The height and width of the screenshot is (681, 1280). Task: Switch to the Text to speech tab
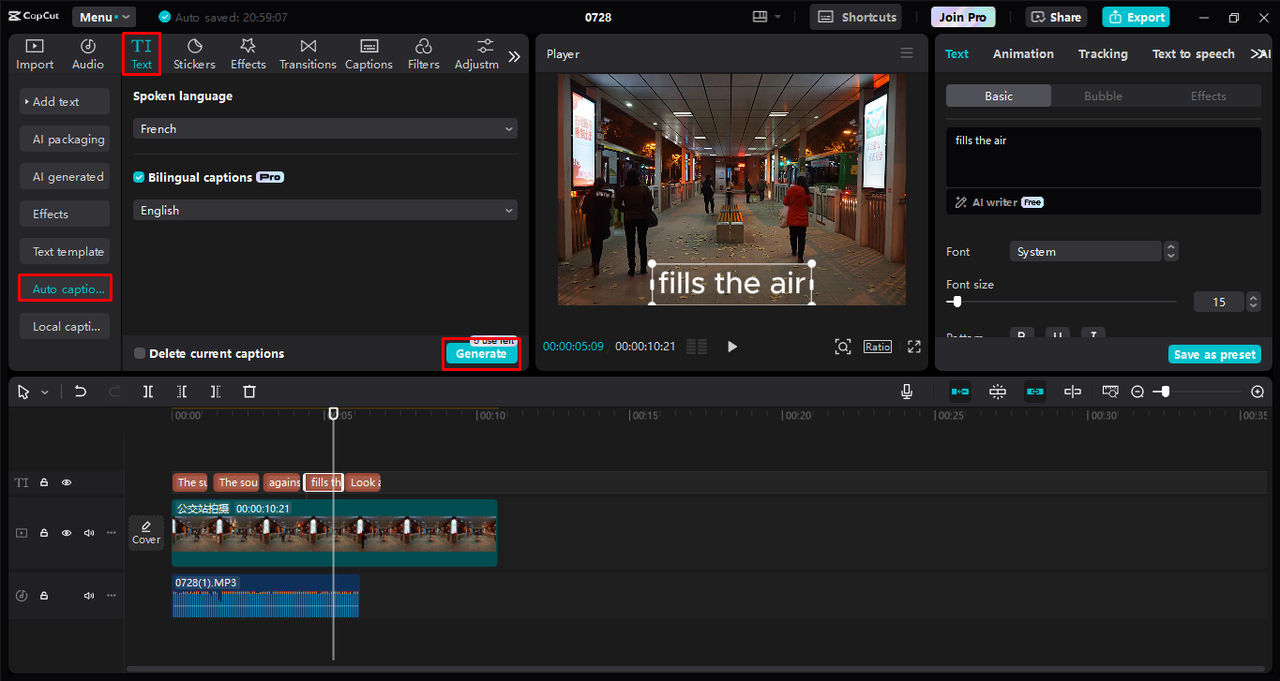[x=1193, y=54]
